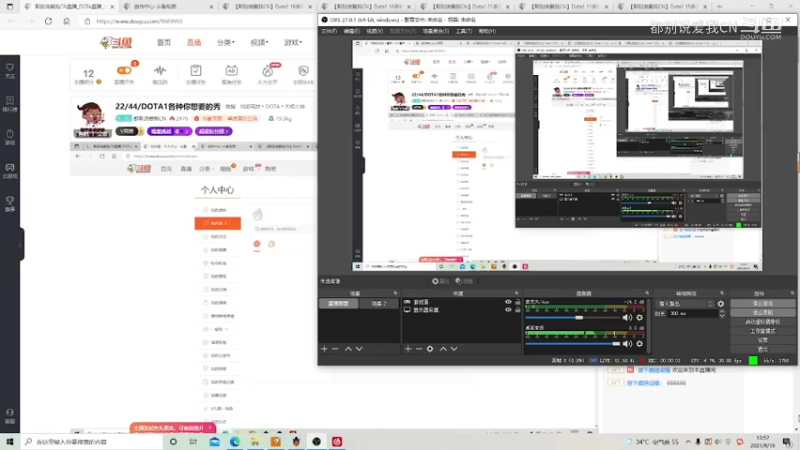Expand the 视频 dropdown in Douyu navigation
Image resolution: width=800 pixels, height=450 pixels.
click(x=259, y=43)
